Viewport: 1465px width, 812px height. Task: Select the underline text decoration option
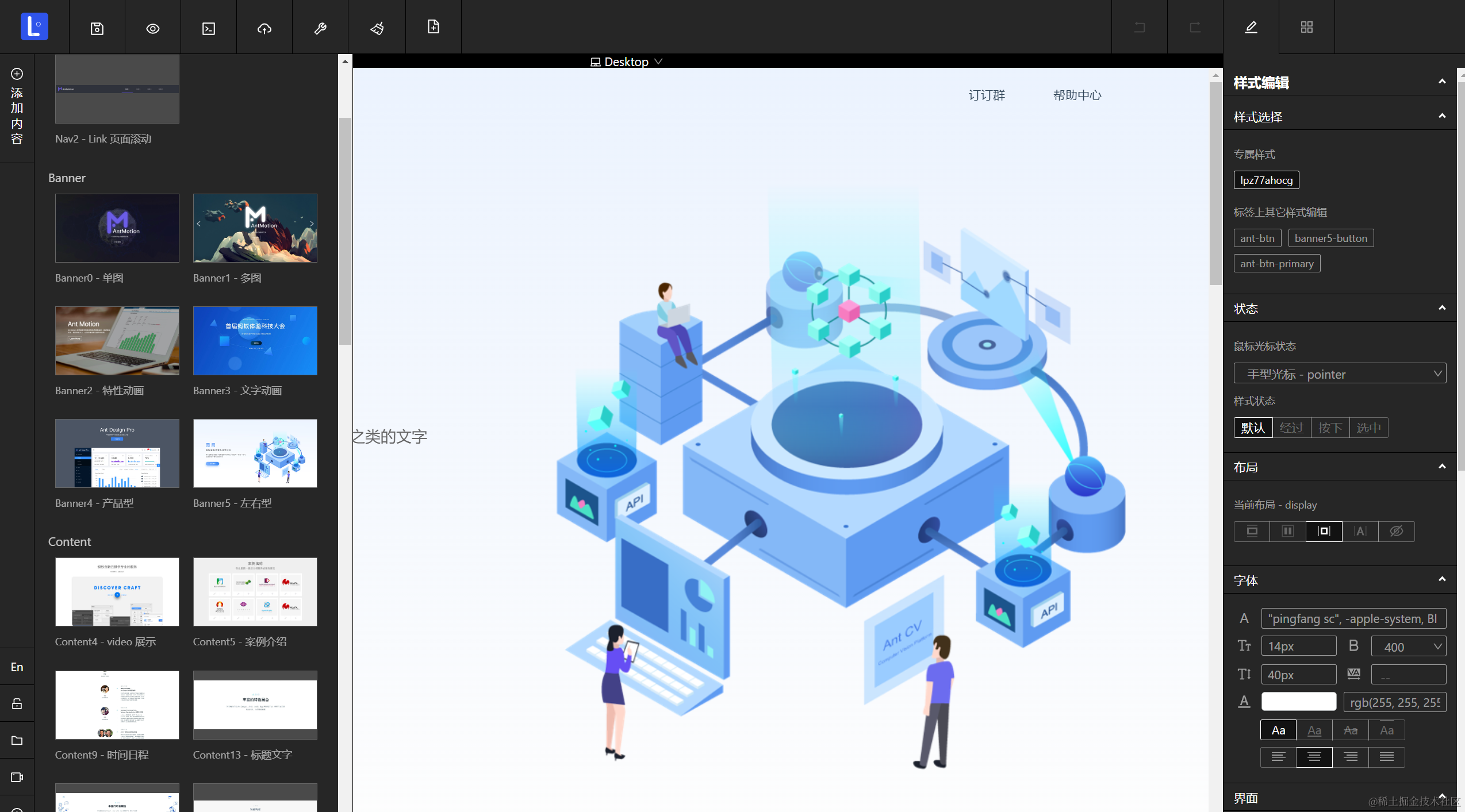click(x=1314, y=730)
